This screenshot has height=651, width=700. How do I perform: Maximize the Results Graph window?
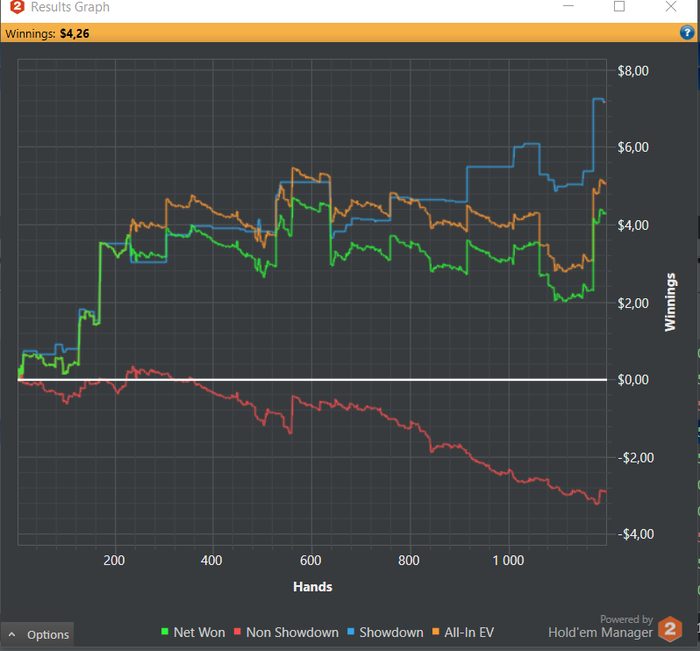point(619,6)
